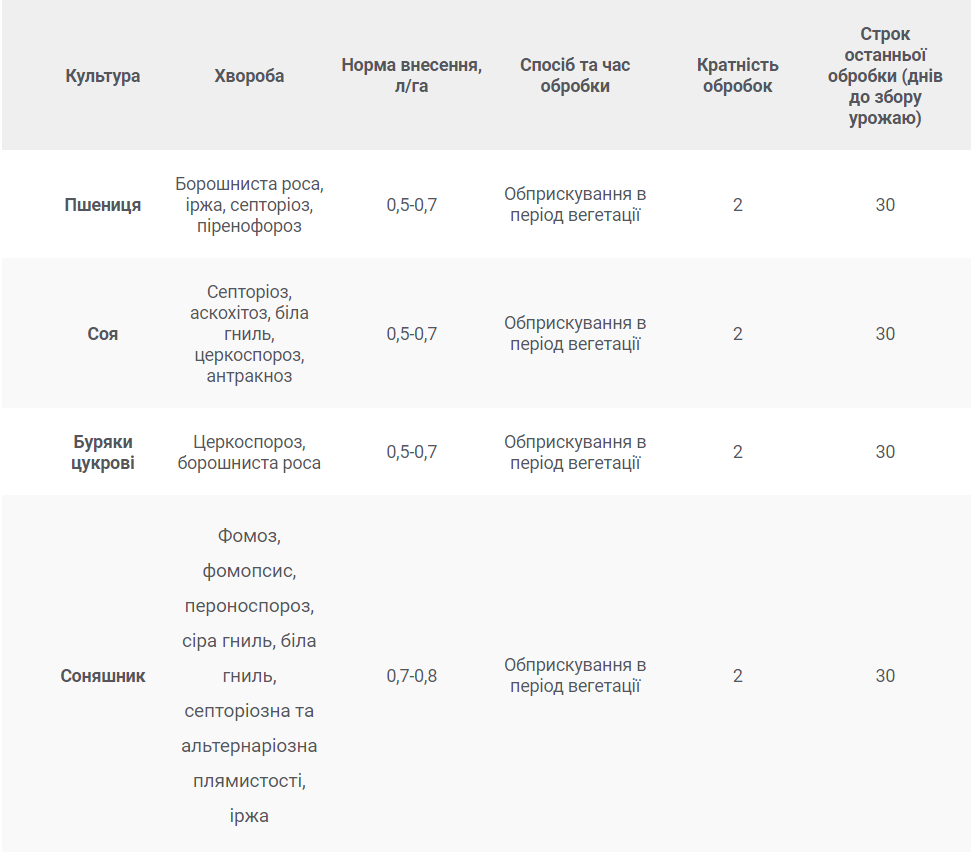Click the Строк останньої обробки header
This screenshot has width=971, height=852.
(885, 76)
